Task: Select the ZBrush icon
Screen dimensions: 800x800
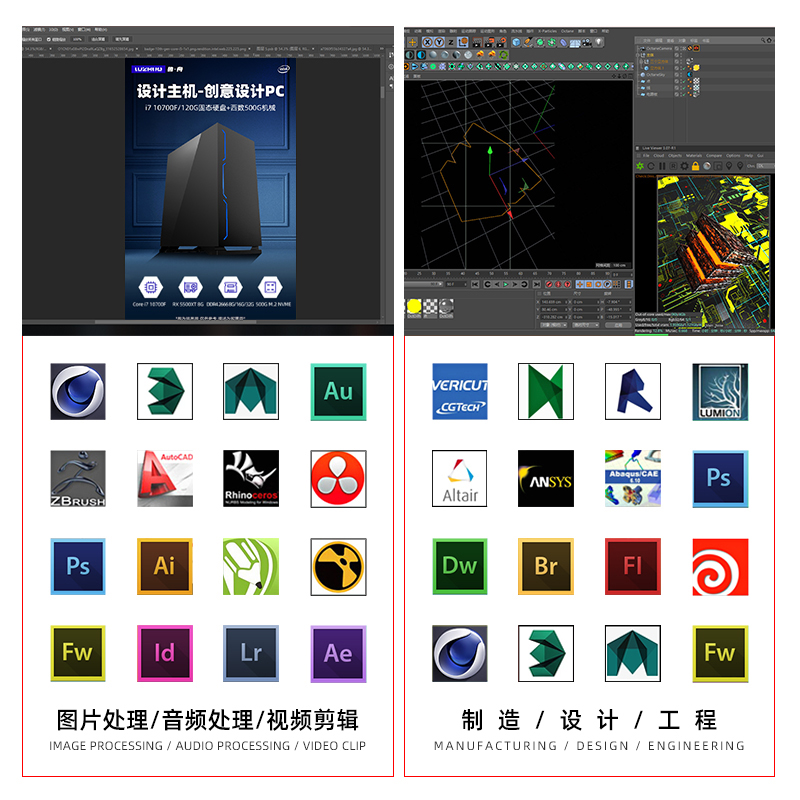Action: [78, 478]
